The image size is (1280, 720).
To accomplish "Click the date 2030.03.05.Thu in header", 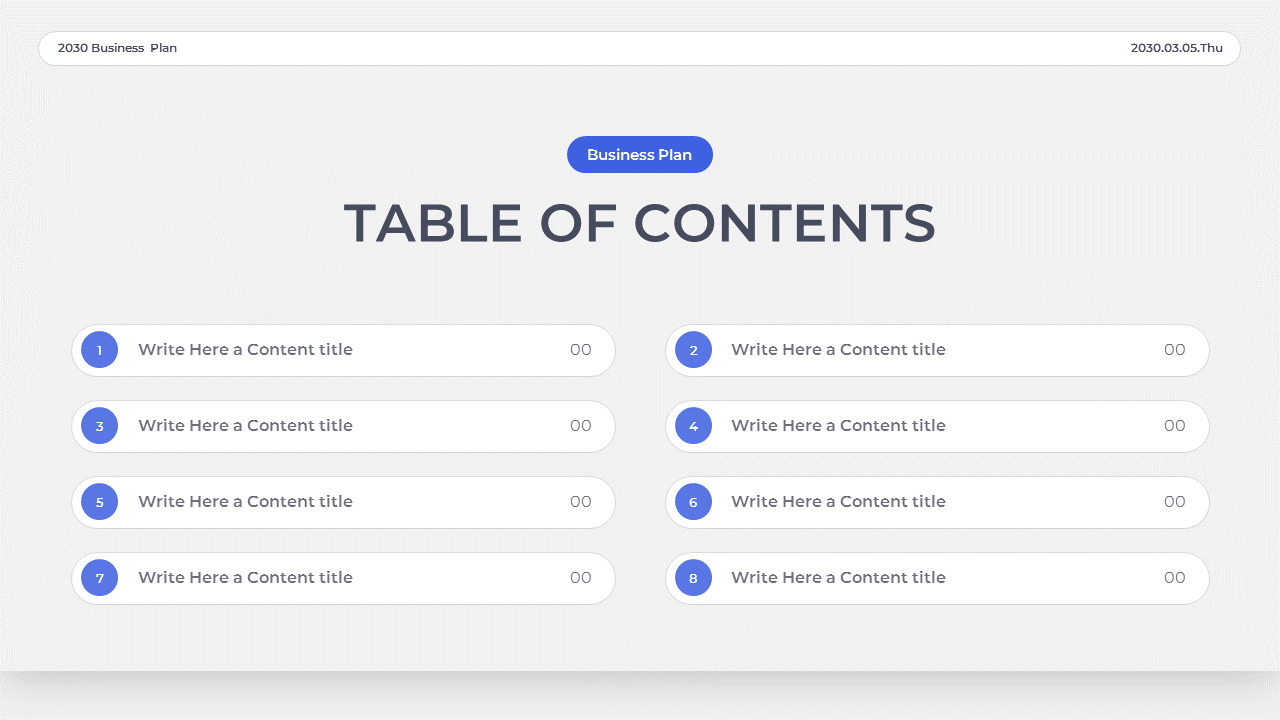I will [1176, 48].
